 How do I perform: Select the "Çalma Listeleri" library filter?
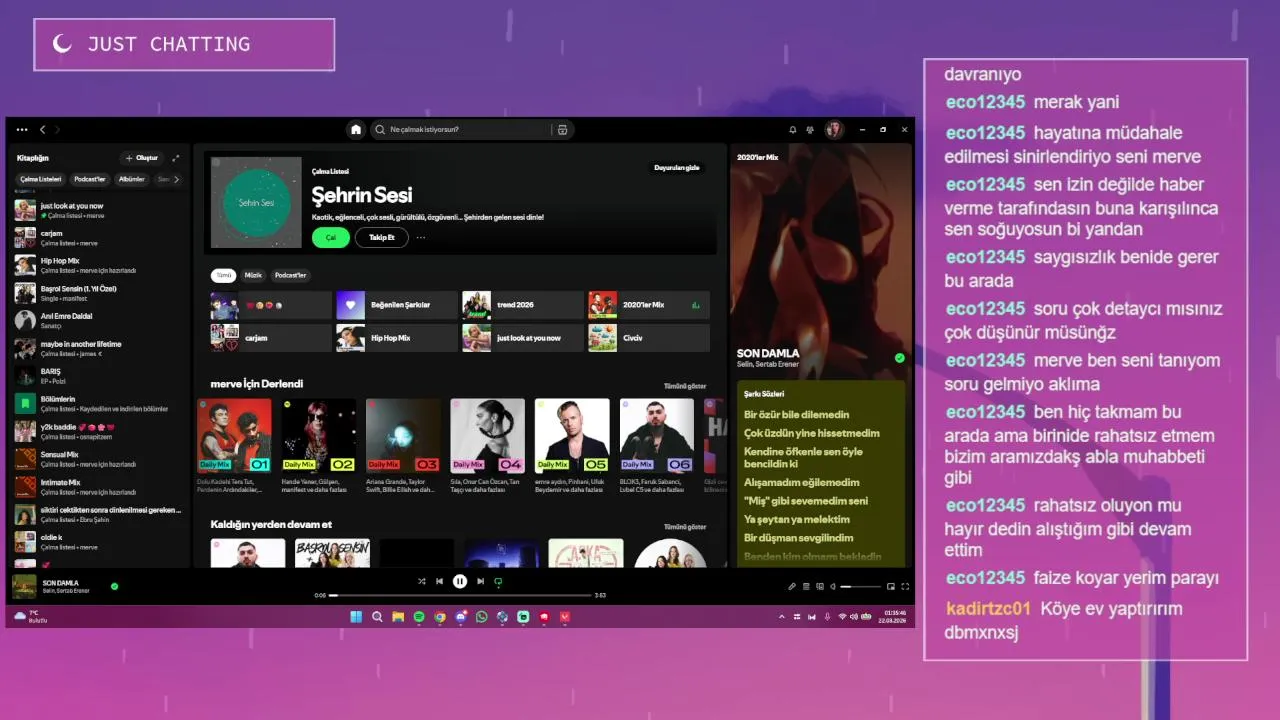point(41,179)
